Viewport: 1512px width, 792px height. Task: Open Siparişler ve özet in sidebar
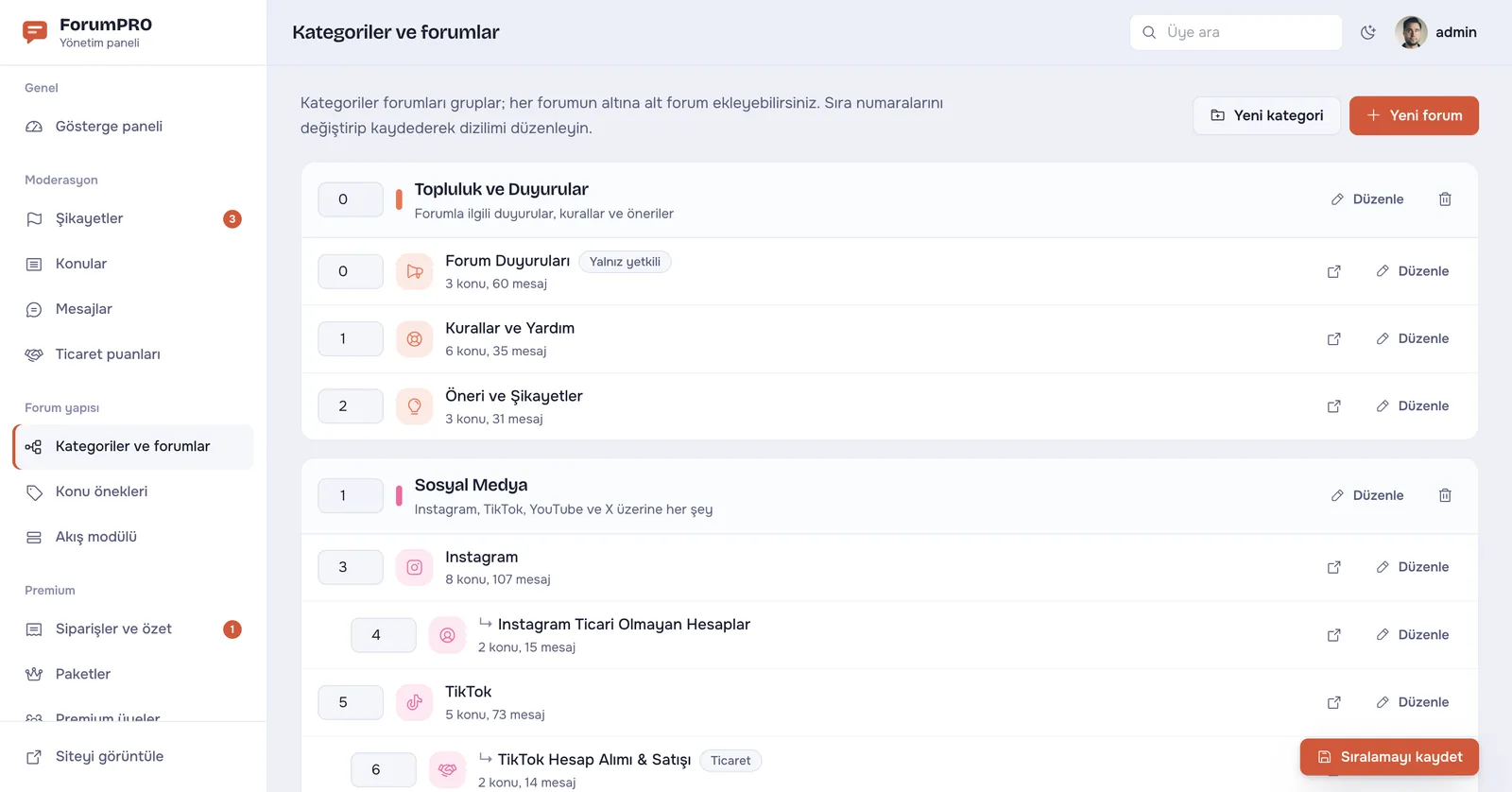pyautogui.click(x=133, y=629)
